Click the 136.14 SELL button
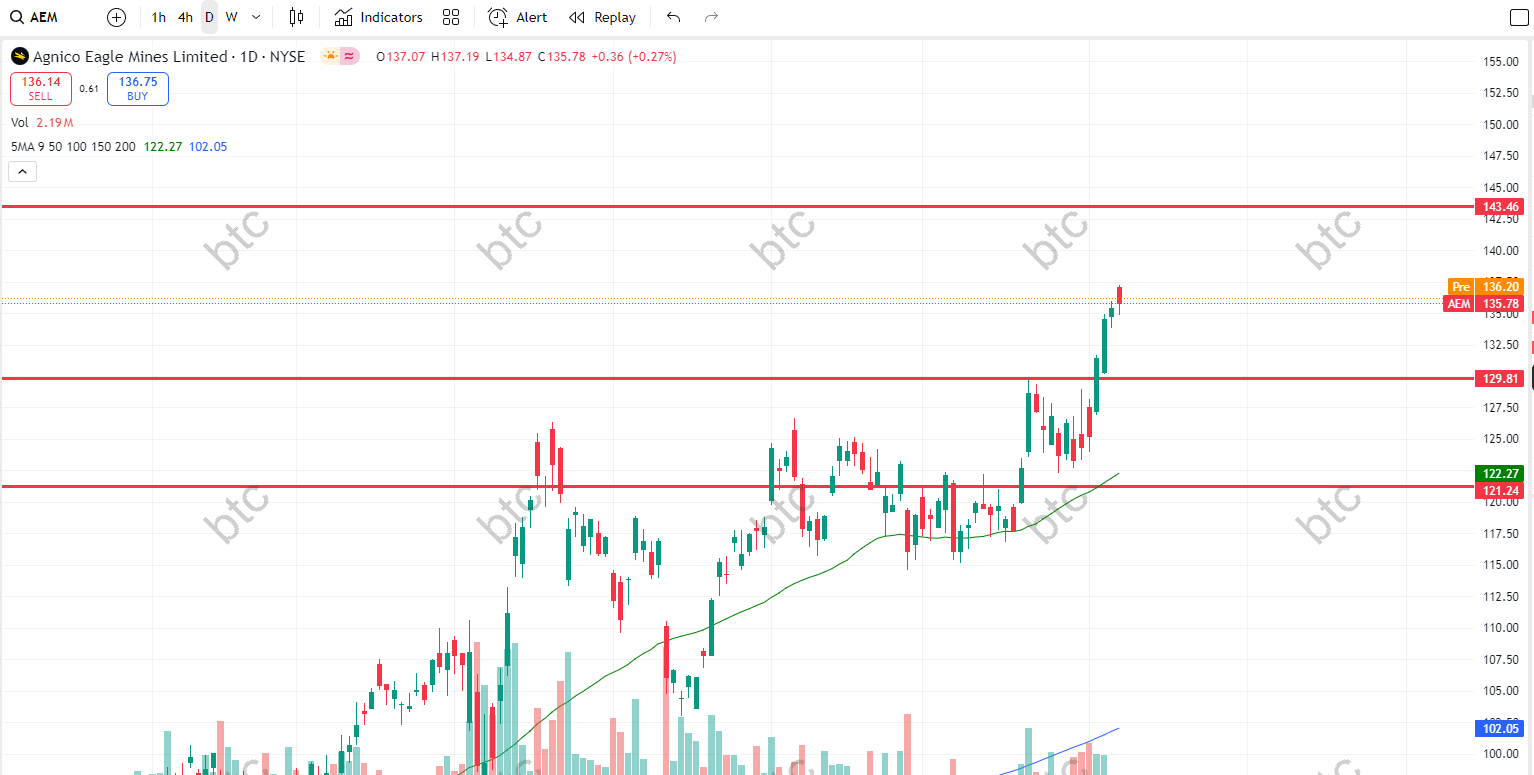Screen dimensions: 1534x775 (x=41, y=89)
